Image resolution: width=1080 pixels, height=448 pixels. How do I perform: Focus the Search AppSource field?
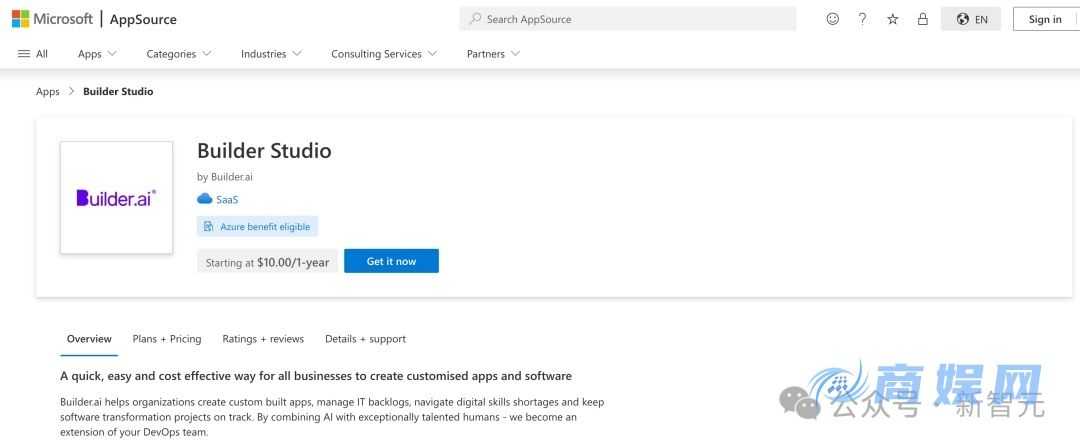coord(628,19)
